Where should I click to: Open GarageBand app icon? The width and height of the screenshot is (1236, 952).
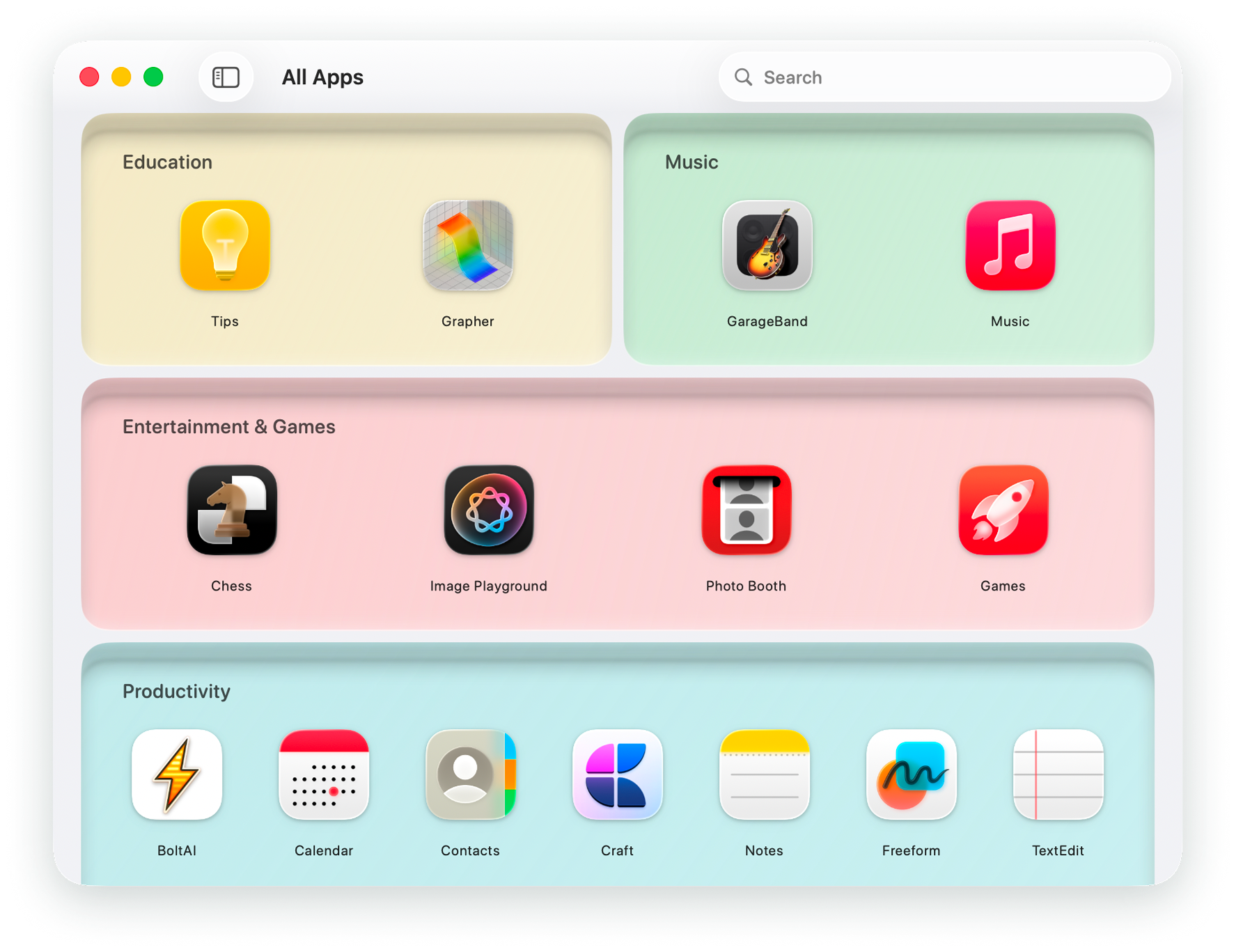click(767, 245)
